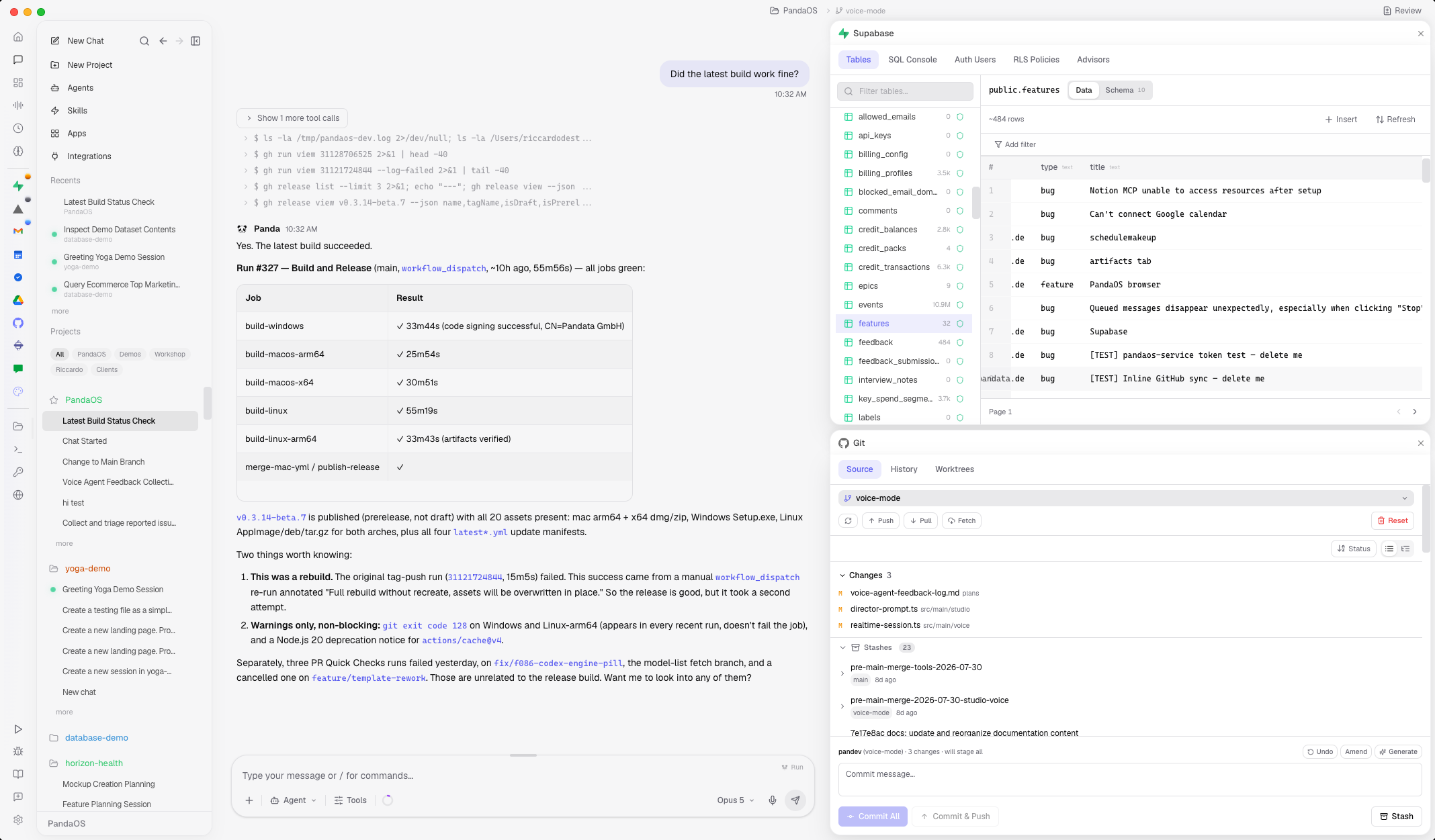1435x840 pixels.
Task: Open the Supabase icon in the left rail
Action: click(18, 186)
